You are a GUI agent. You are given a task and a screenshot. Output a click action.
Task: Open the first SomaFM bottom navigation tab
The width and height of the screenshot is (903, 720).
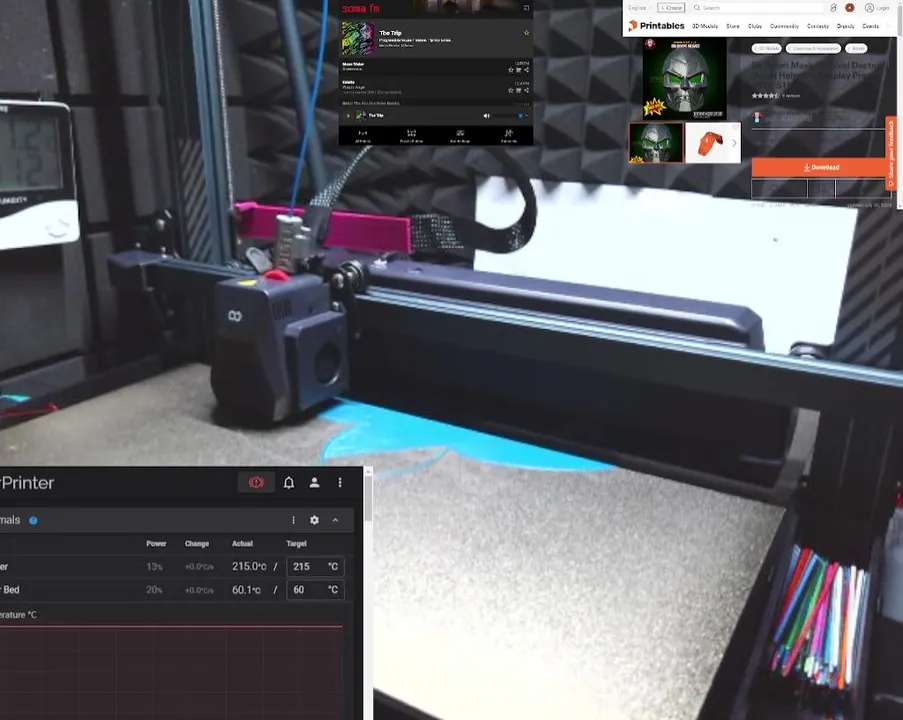[x=363, y=136]
